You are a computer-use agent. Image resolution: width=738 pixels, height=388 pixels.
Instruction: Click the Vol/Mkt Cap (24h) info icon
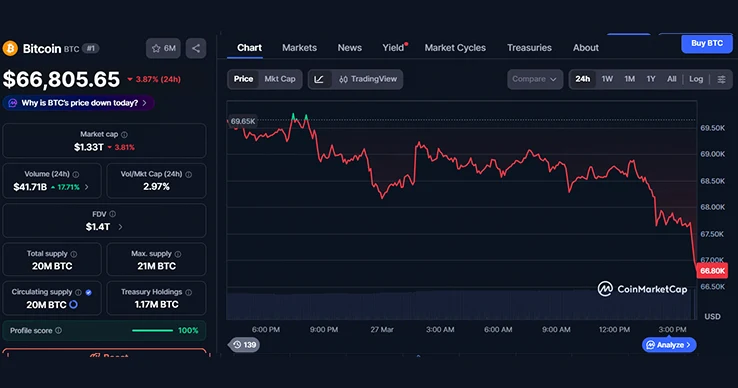[x=188, y=174]
